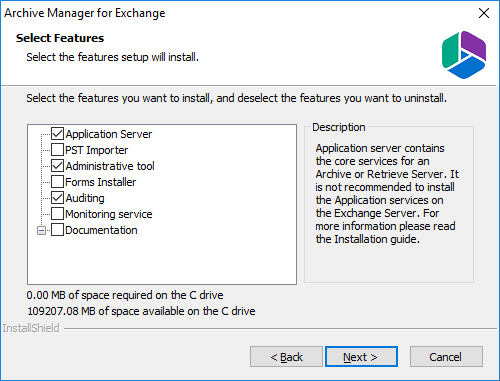Viewport: 500px width, 381px height.
Task: Cancel the installation
Action: tap(446, 357)
